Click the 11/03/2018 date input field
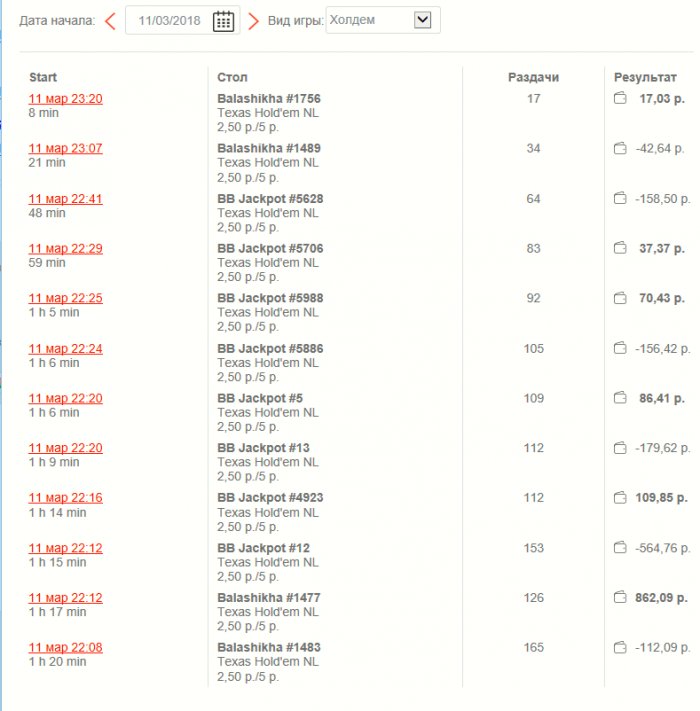700x711 pixels. (x=170, y=21)
